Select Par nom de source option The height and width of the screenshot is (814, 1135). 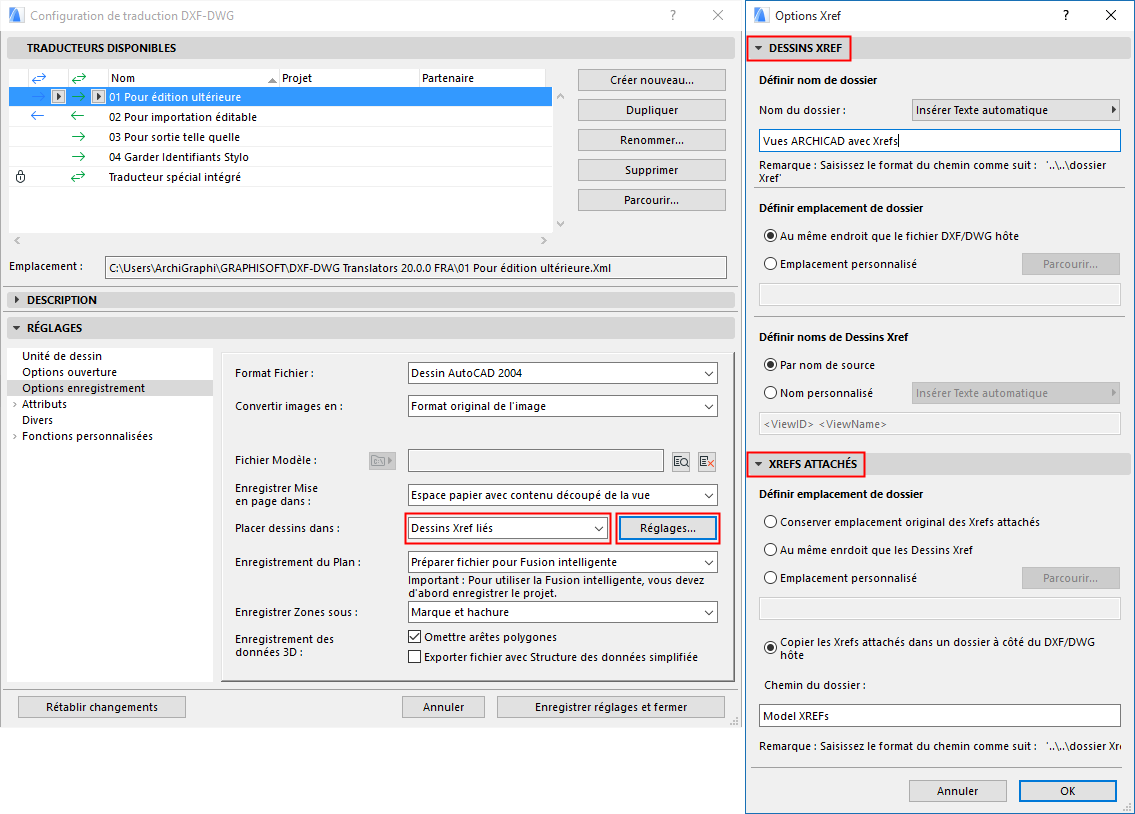(x=771, y=365)
